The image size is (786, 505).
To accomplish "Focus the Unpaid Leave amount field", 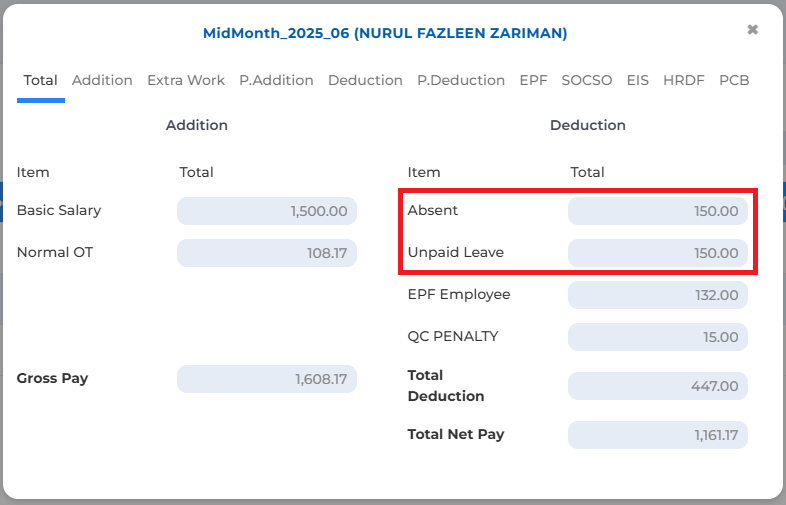I will tap(658, 253).
